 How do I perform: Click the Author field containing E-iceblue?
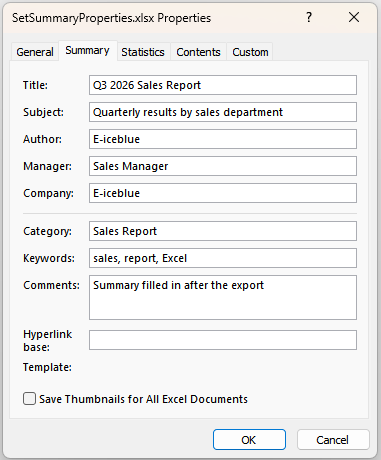coord(223,139)
